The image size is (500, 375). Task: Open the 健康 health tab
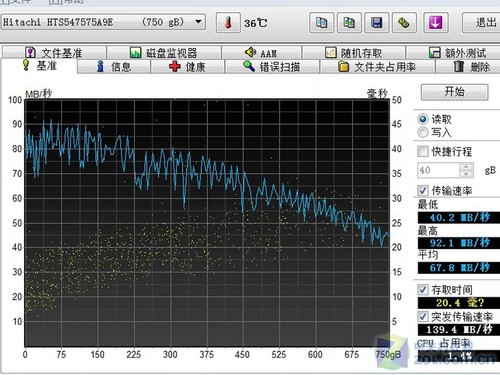(x=187, y=67)
